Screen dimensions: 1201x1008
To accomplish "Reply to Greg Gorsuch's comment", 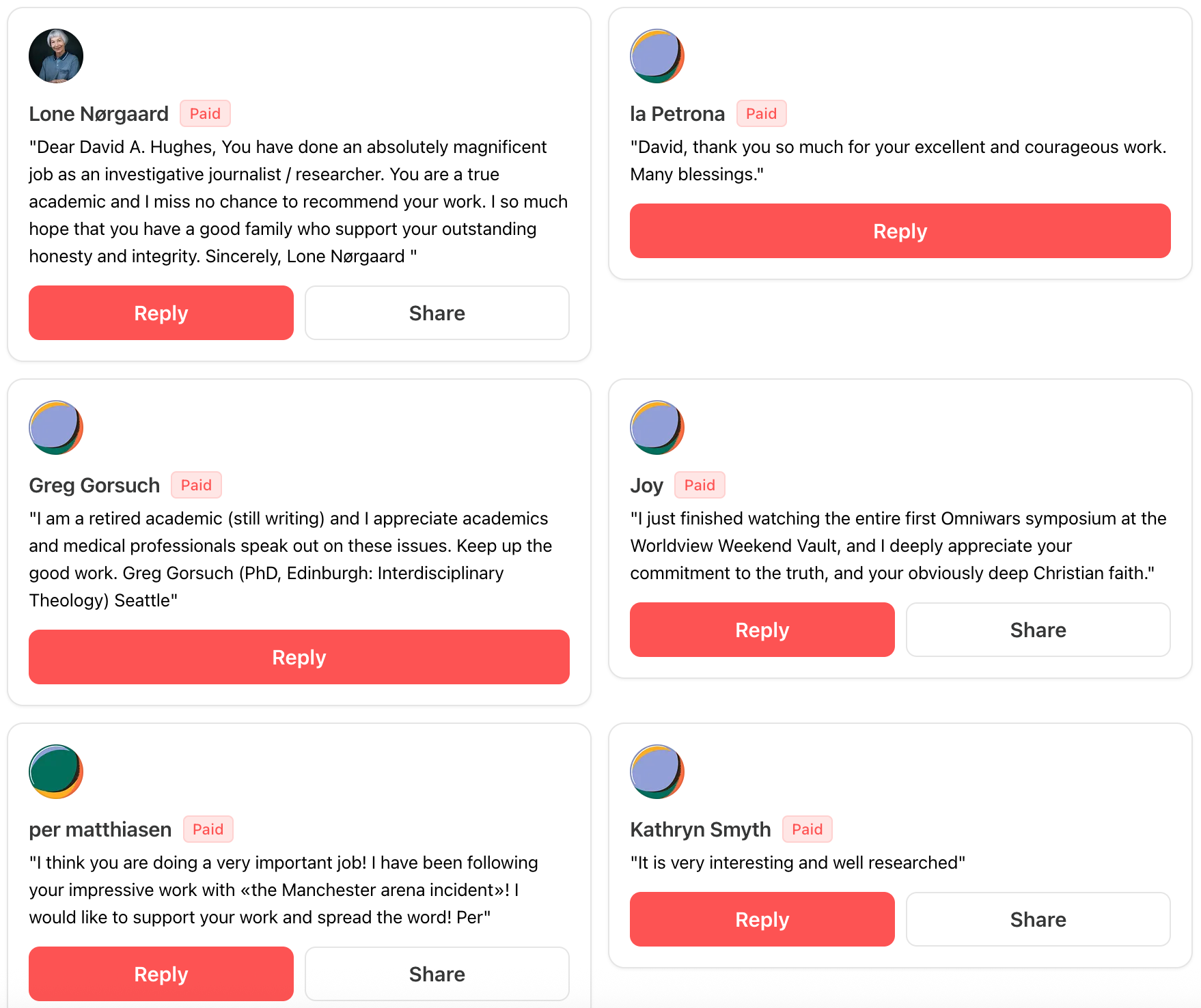I will point(299,657).
